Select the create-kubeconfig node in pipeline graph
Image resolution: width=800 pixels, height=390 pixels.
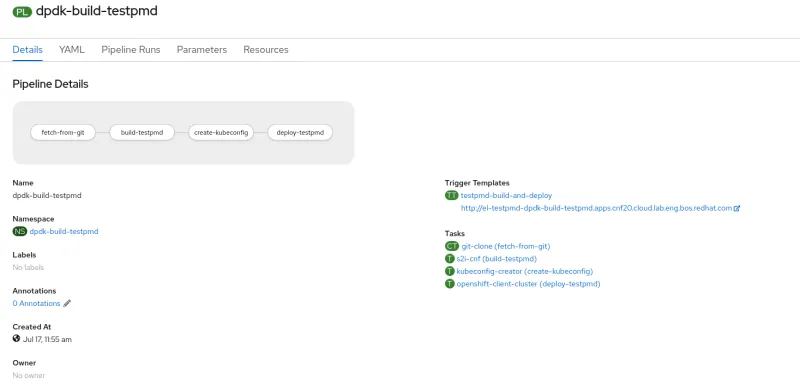[221, 133]
